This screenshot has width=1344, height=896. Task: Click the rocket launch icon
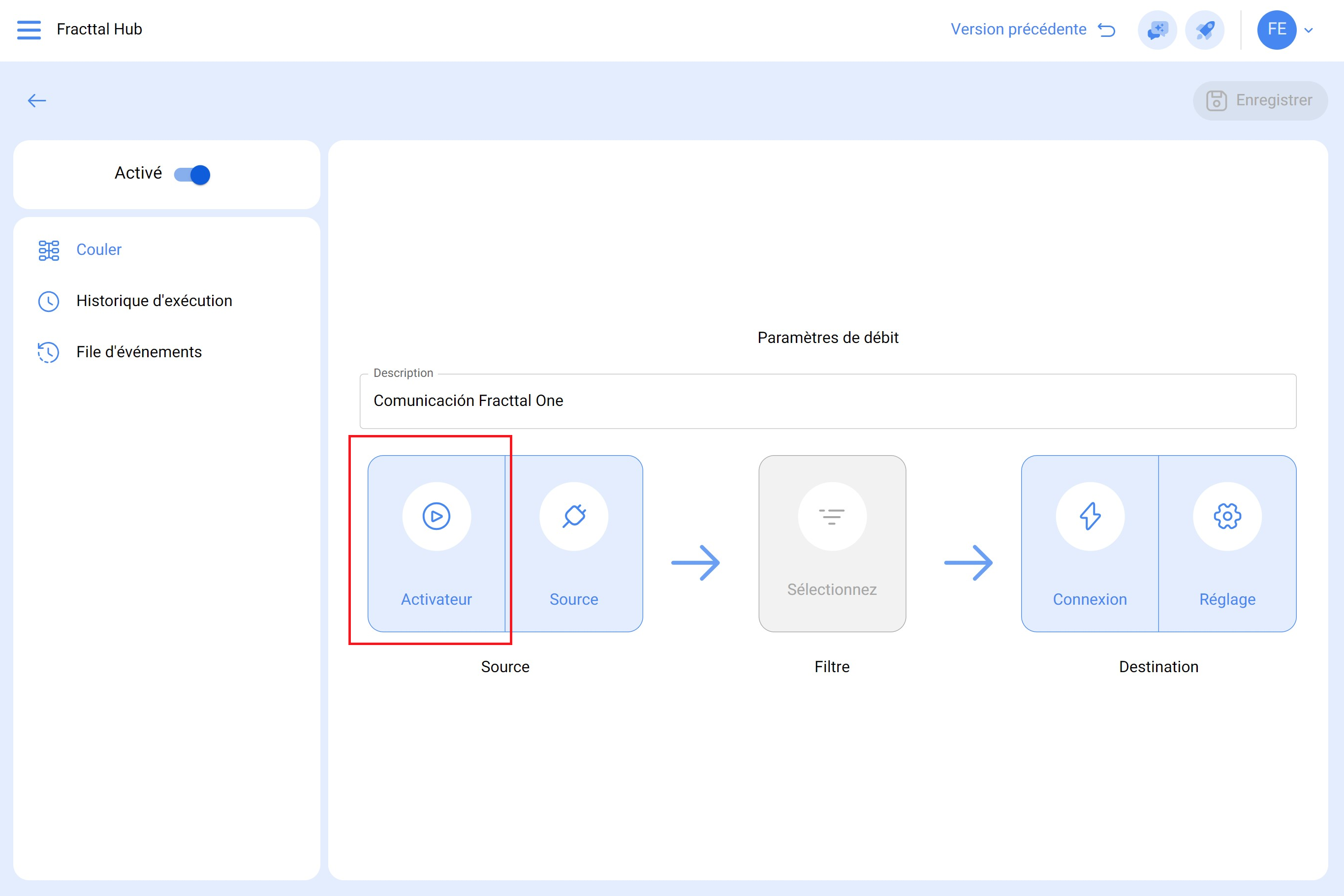(1205, 30)
